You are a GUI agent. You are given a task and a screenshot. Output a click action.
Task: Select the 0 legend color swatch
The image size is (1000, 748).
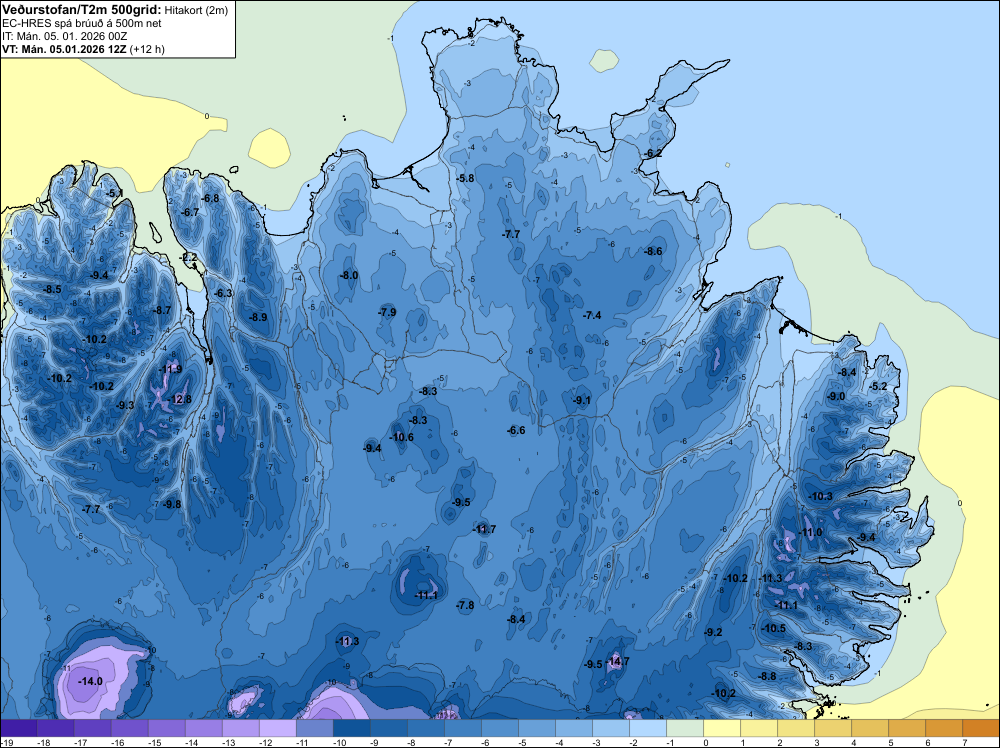click(721, 728)
